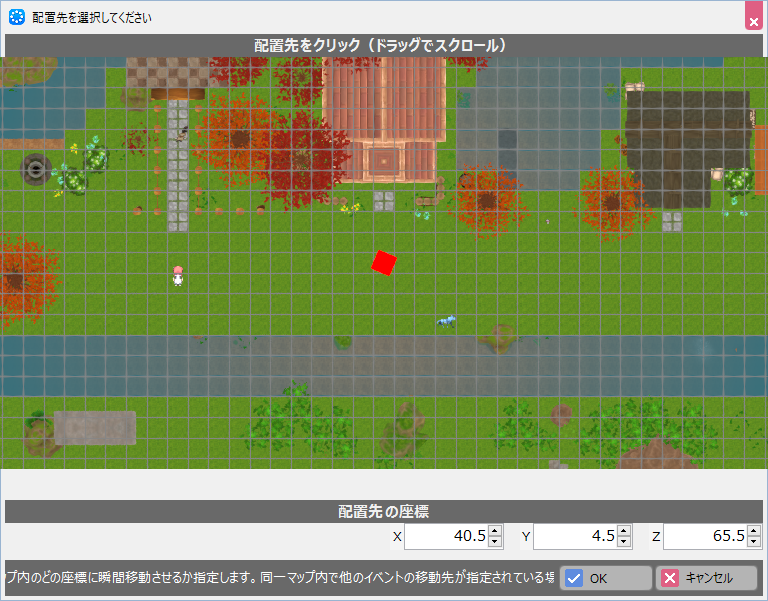Click the pink-haired character sprite
This screenshot has height=601, width=768.
tap(178, 276)
